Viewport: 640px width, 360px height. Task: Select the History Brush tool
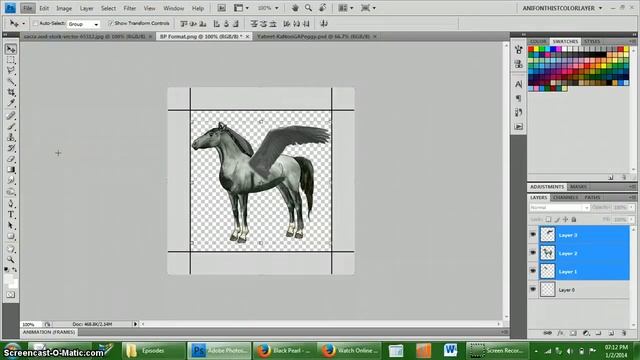11,148
